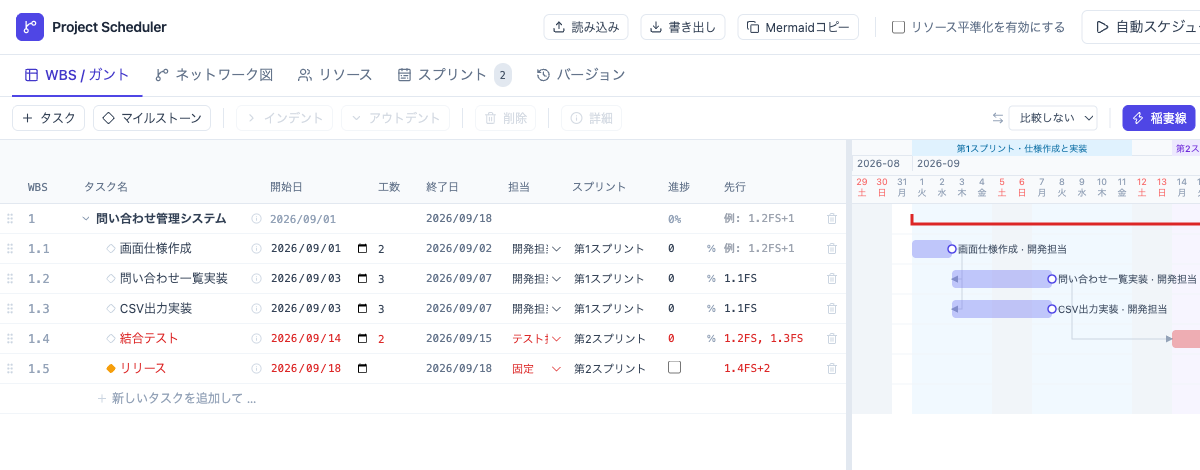Grab drag handle of row 1.4
The image size is (1200, 470).
10,339
